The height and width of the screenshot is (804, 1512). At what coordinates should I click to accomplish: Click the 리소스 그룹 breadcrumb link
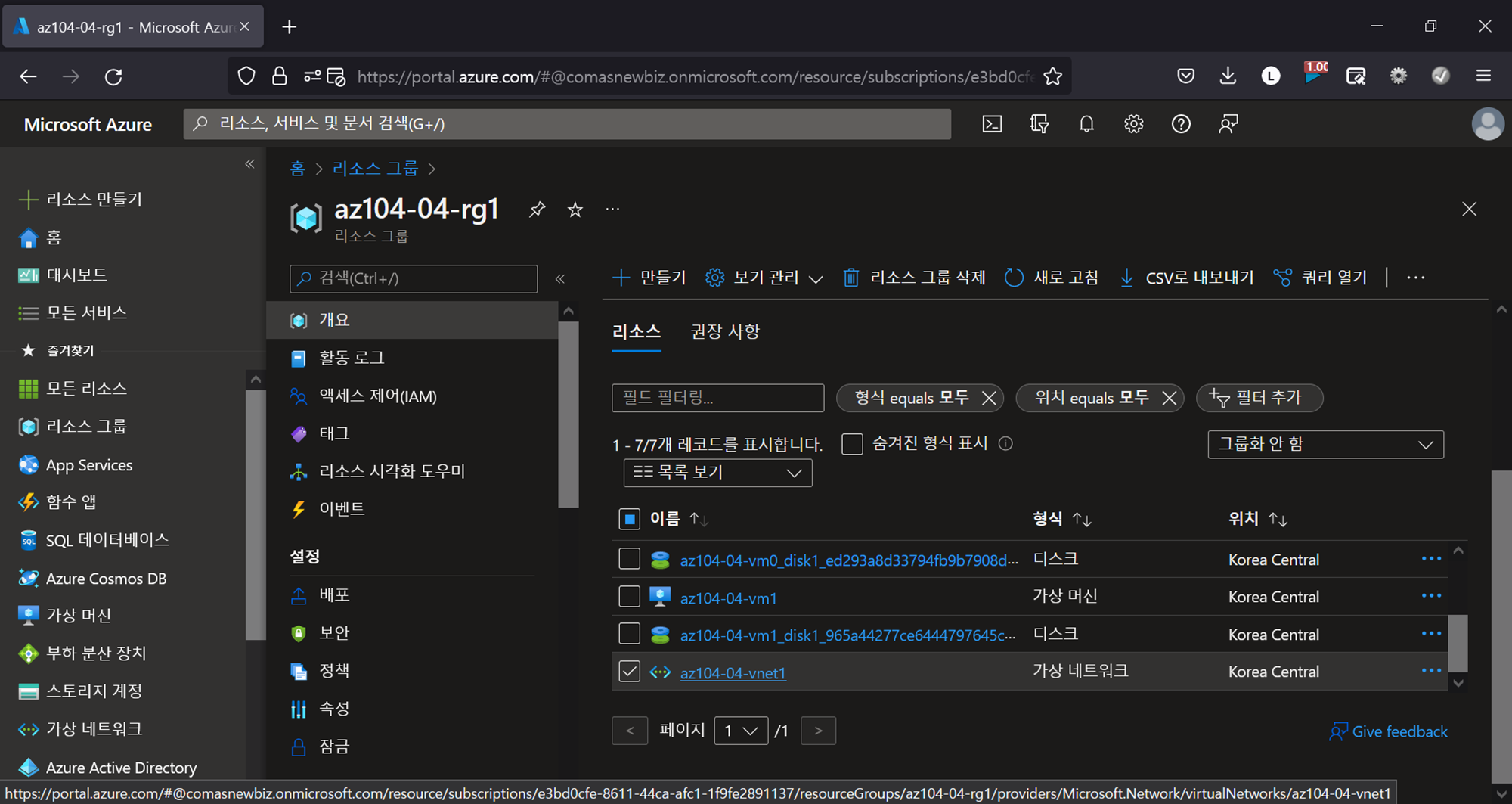tap(375, 169)
